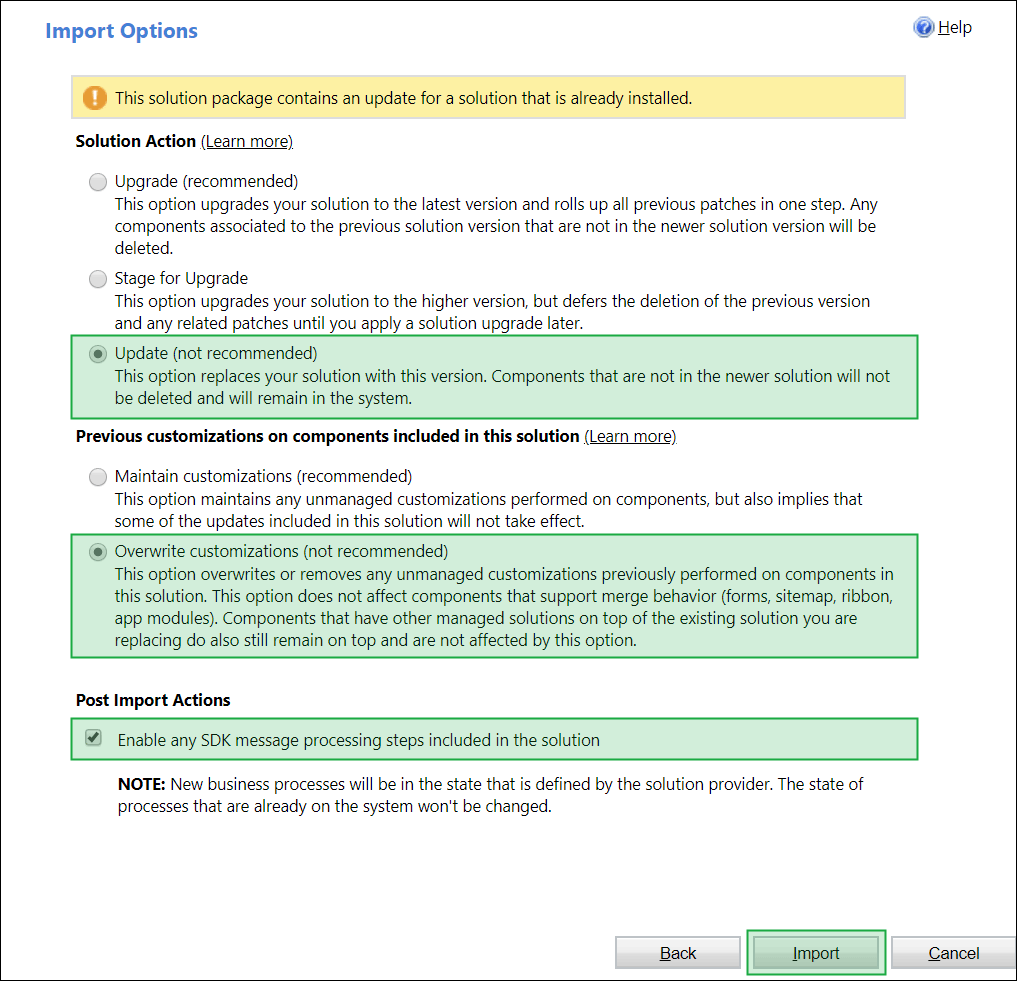Select the Update (not recommended) radio button
Image resolution: width=1017 pixels, height=981 pixels.
pos(98,354)
